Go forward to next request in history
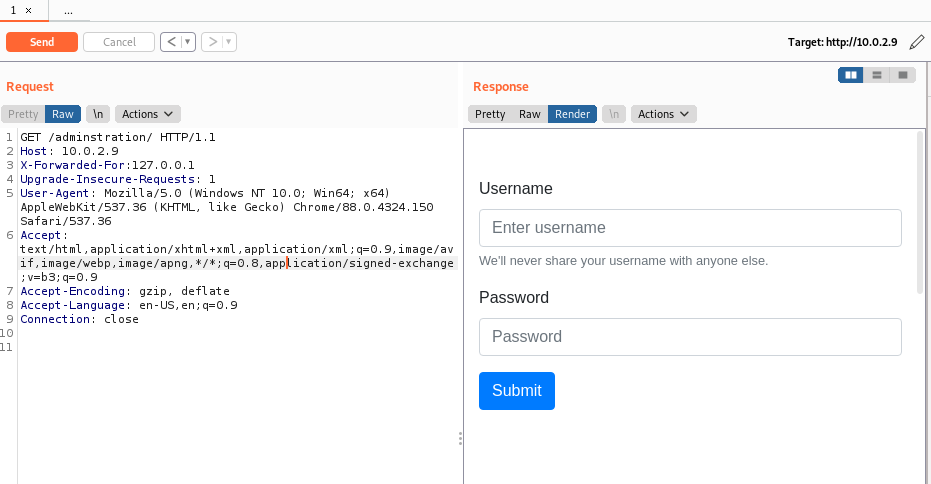This screenshot has height=484, width=931. pos(213,42)
